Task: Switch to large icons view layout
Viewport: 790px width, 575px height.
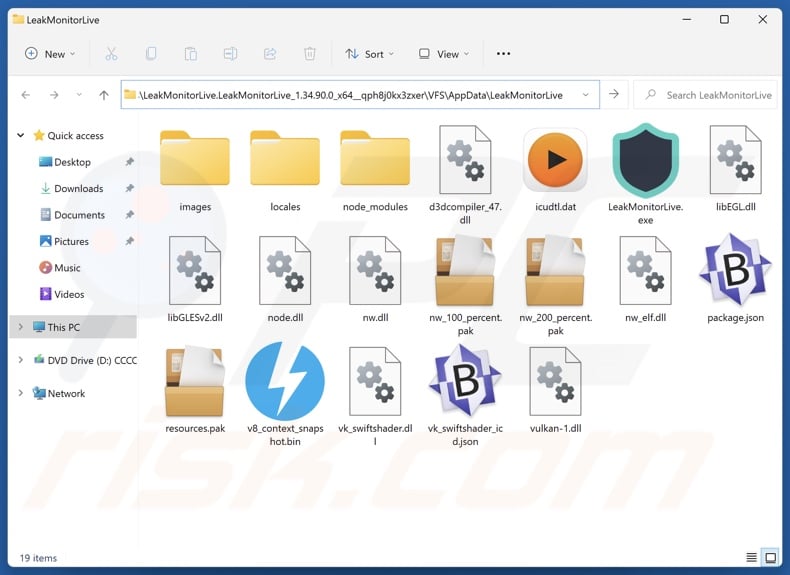Action: [x=771, y=557]
